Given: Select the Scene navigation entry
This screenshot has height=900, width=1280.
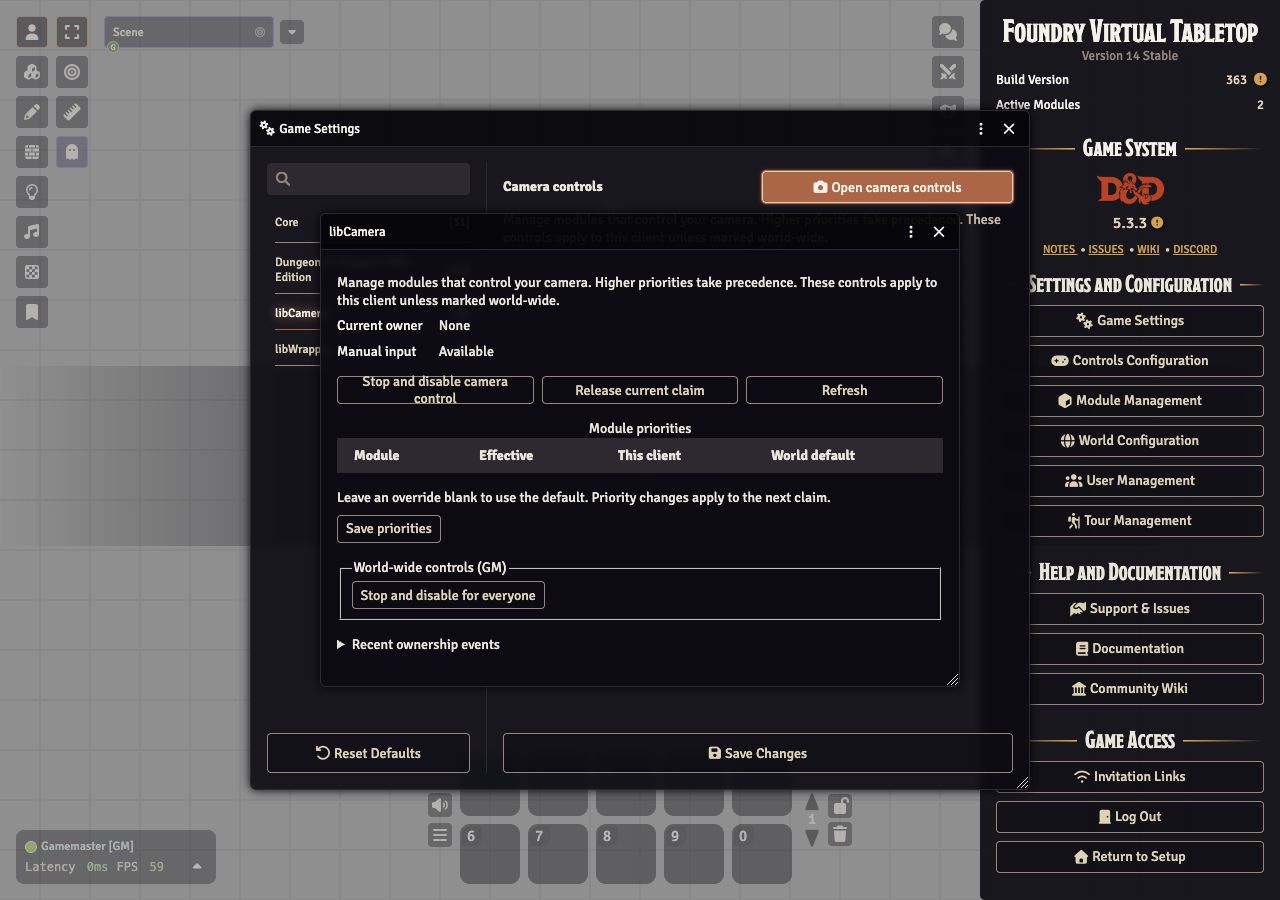Looking at the screenshot, I should pyautogui.click(x=189, y=32).
